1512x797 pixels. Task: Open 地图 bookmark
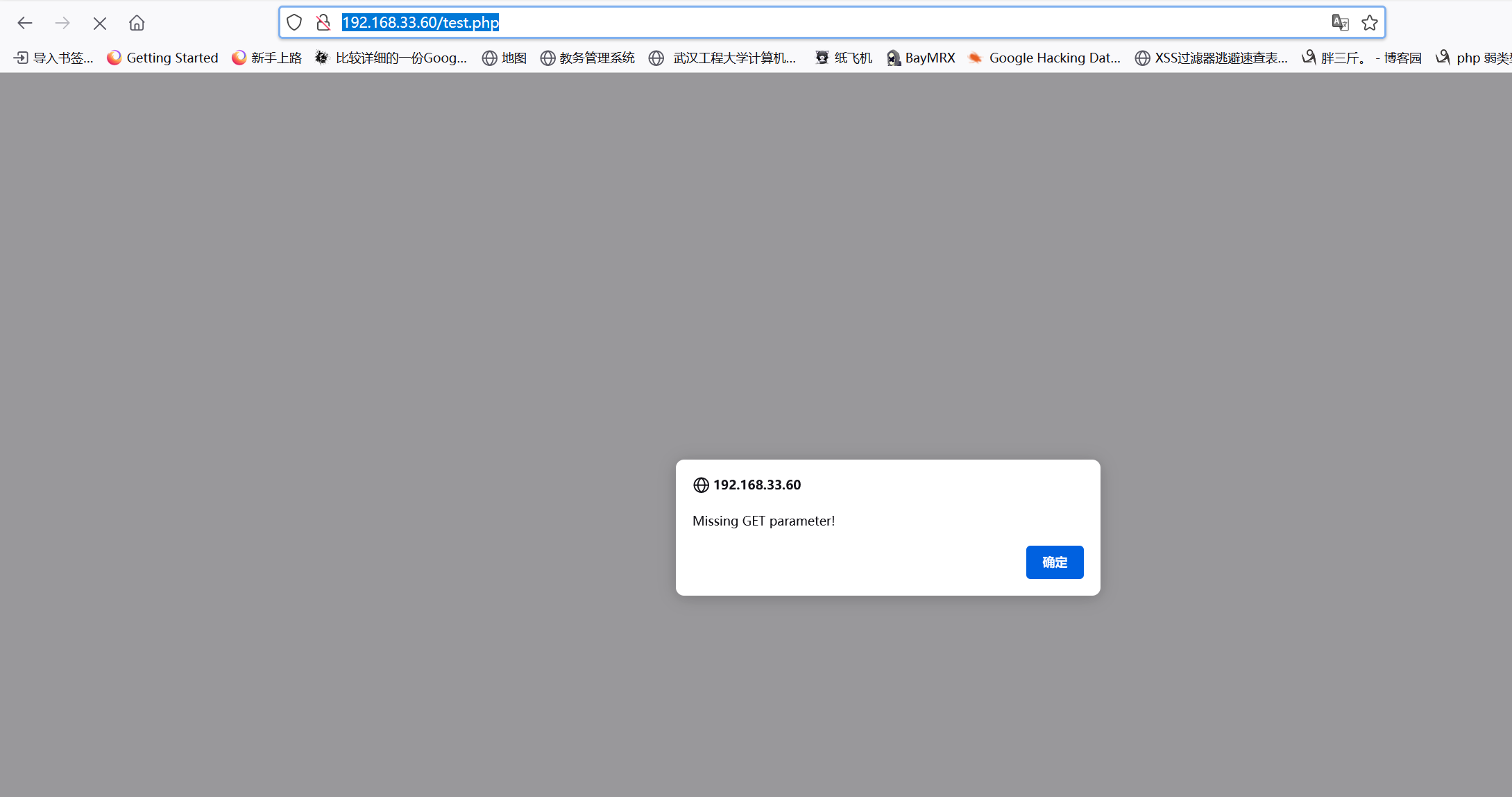point(504,58)
